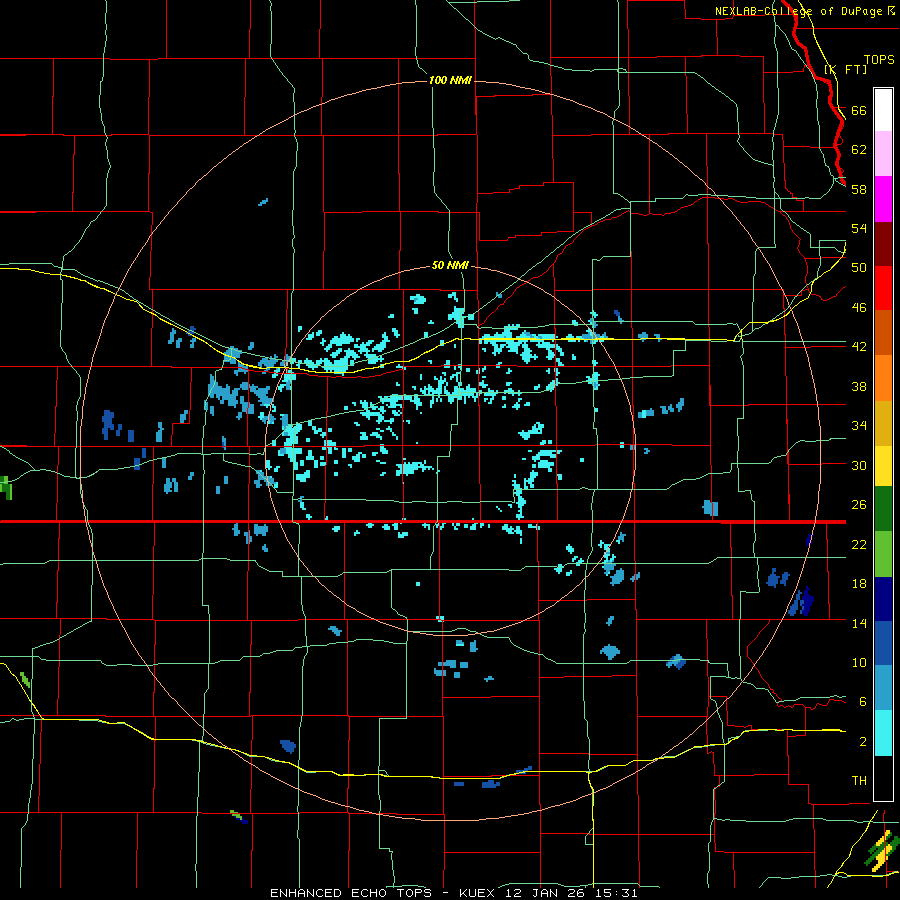Click the 30 legend value
Image resolution: width=900 pixels, height=900 pixels.
tap(859, 465)
